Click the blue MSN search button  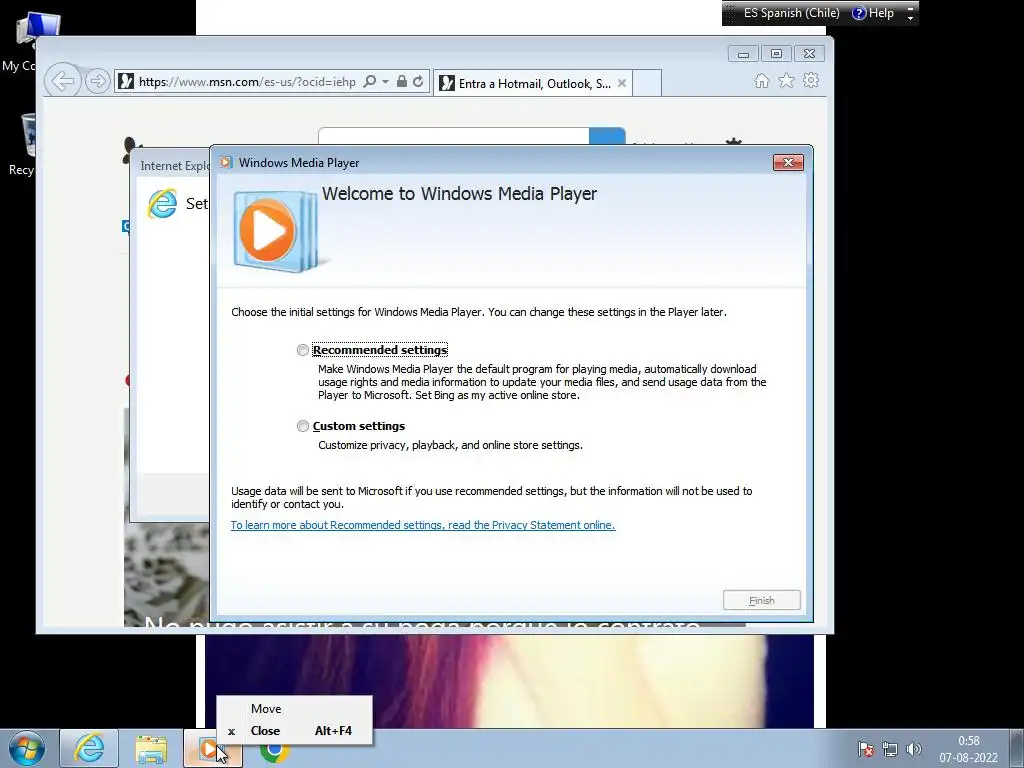(607, 136)
